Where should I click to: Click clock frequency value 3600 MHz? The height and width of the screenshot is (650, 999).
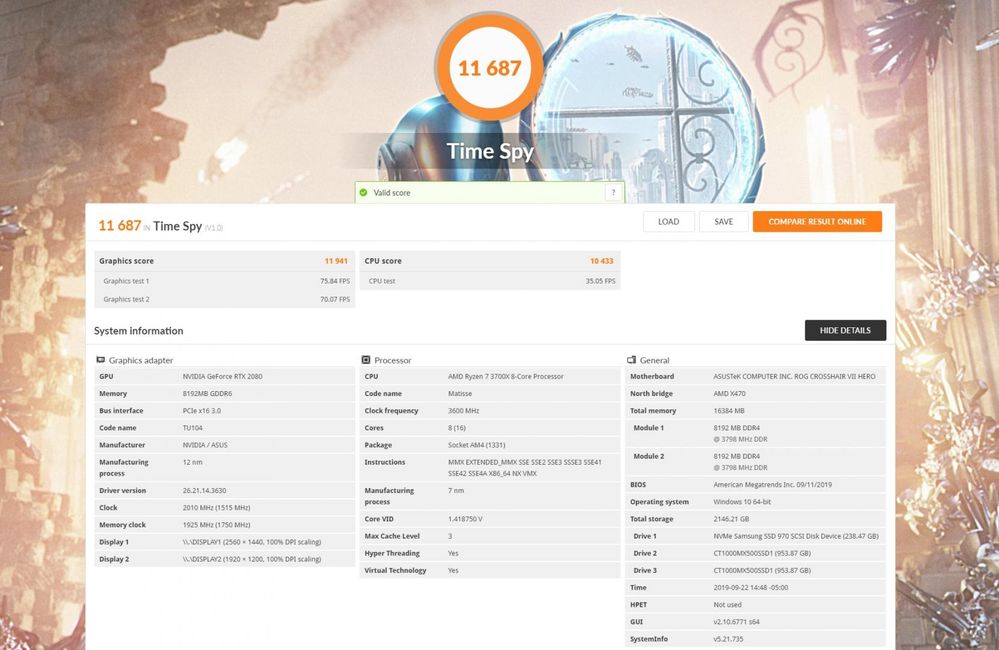(x=463, y=411)
